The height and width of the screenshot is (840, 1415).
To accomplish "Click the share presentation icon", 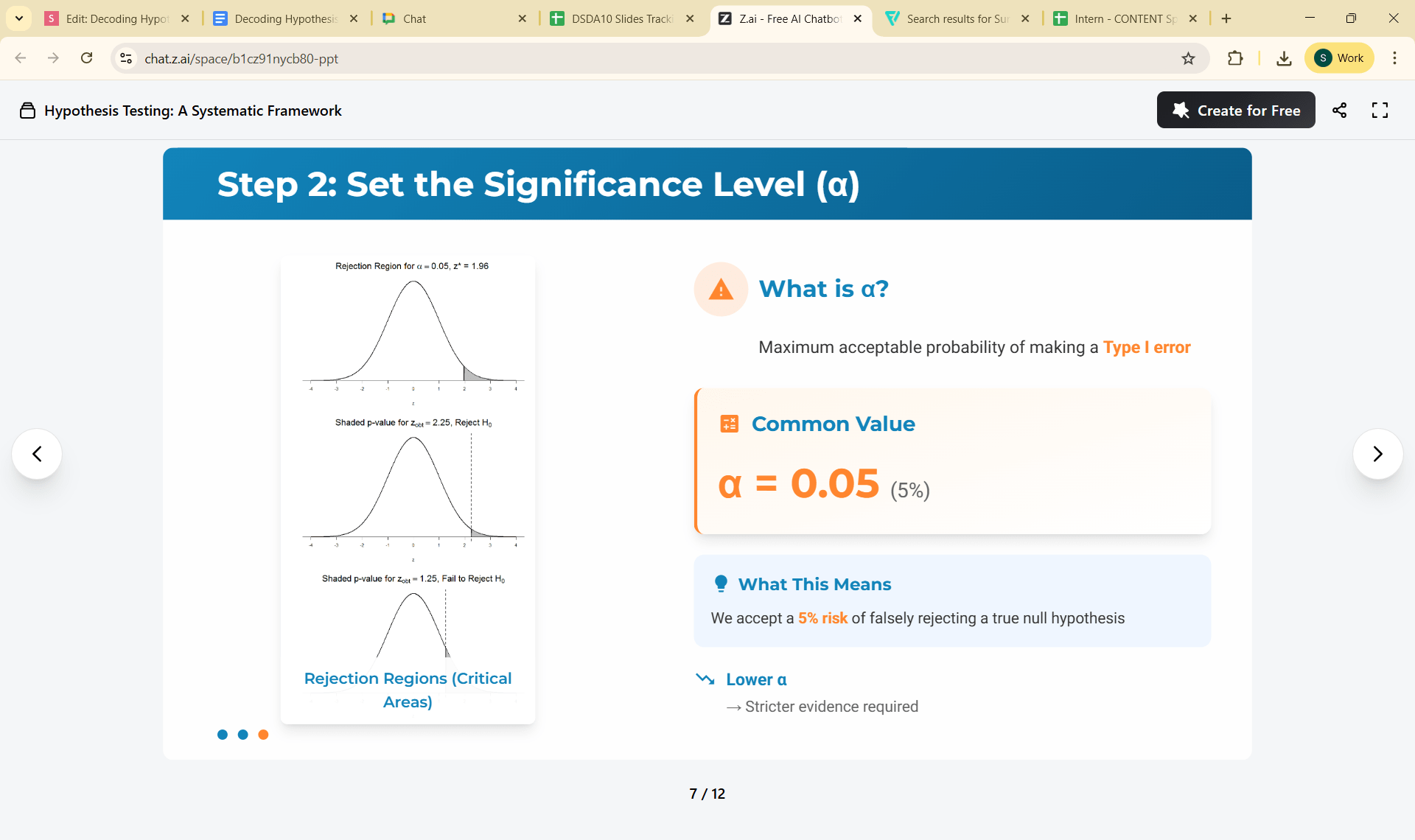I will (1339, 111).
